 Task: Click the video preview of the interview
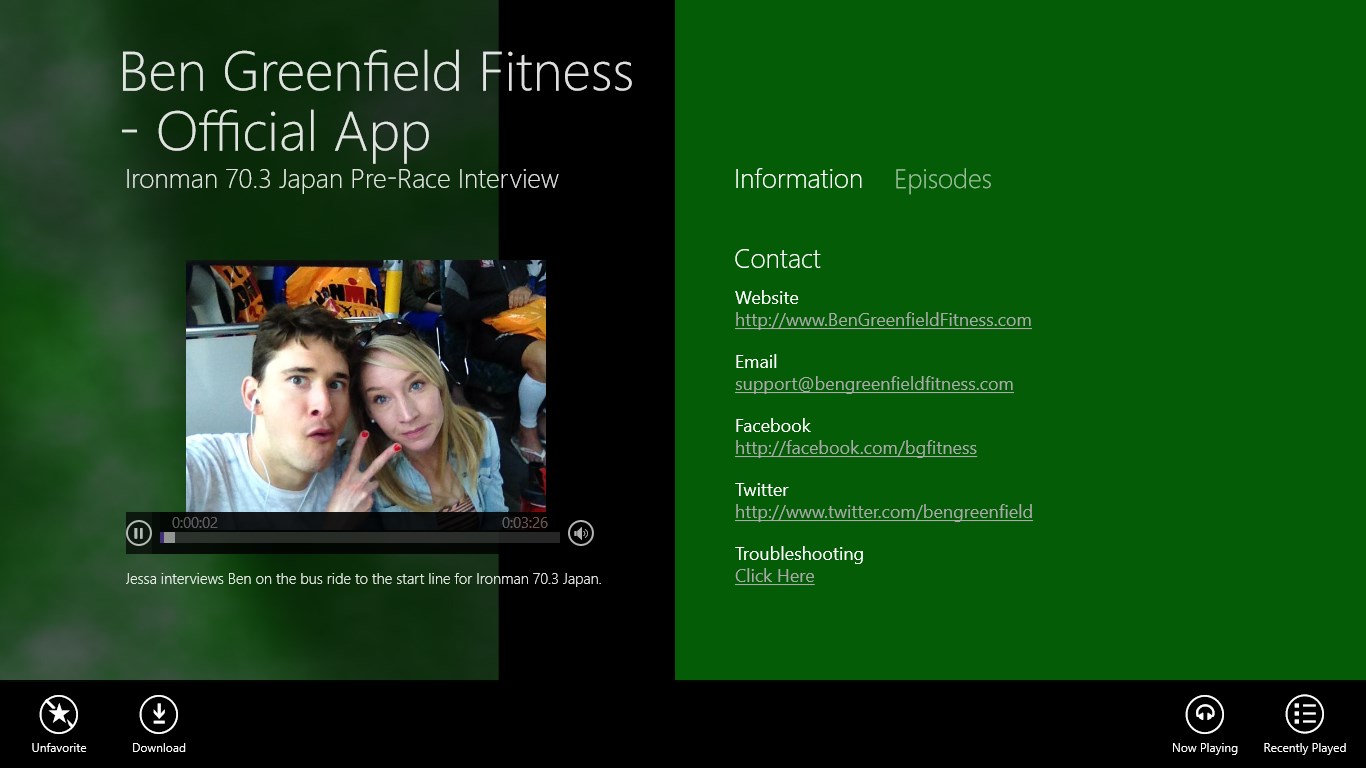(x=366, y=386)
